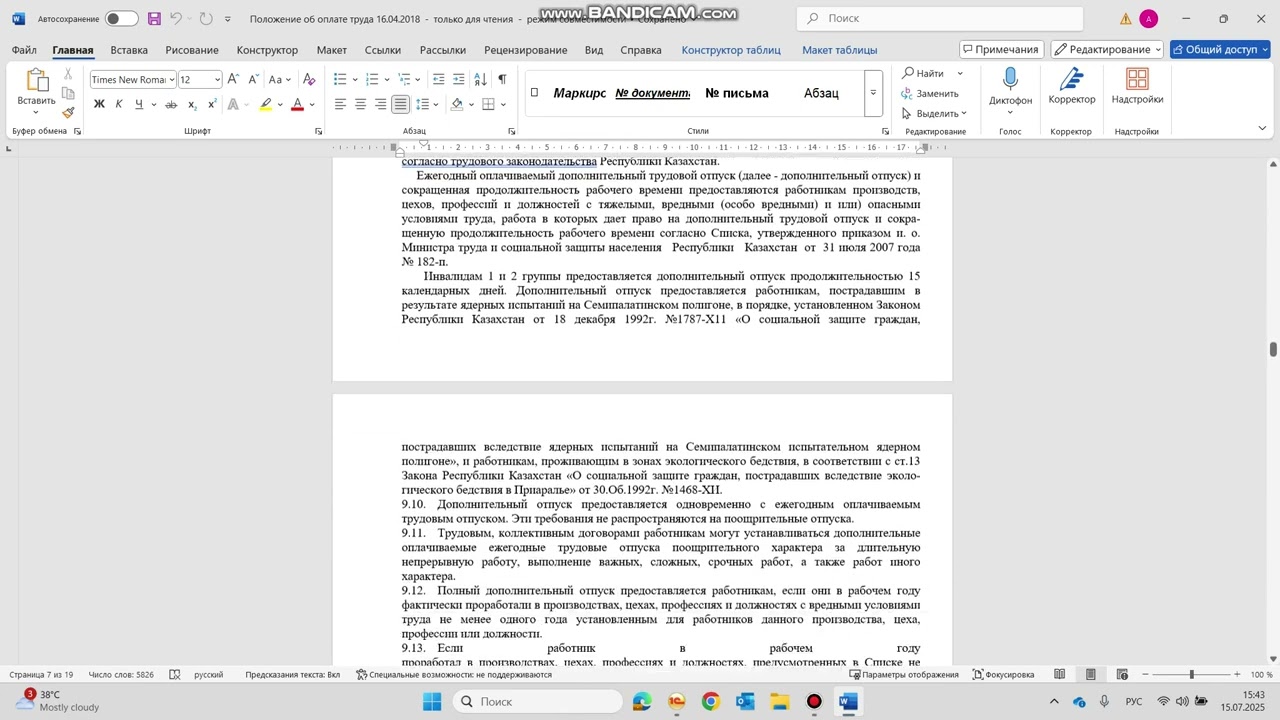Open the font name Times New Roman dropdown
The width and height of the screenshot is (1280, 720).
(172, 80)
